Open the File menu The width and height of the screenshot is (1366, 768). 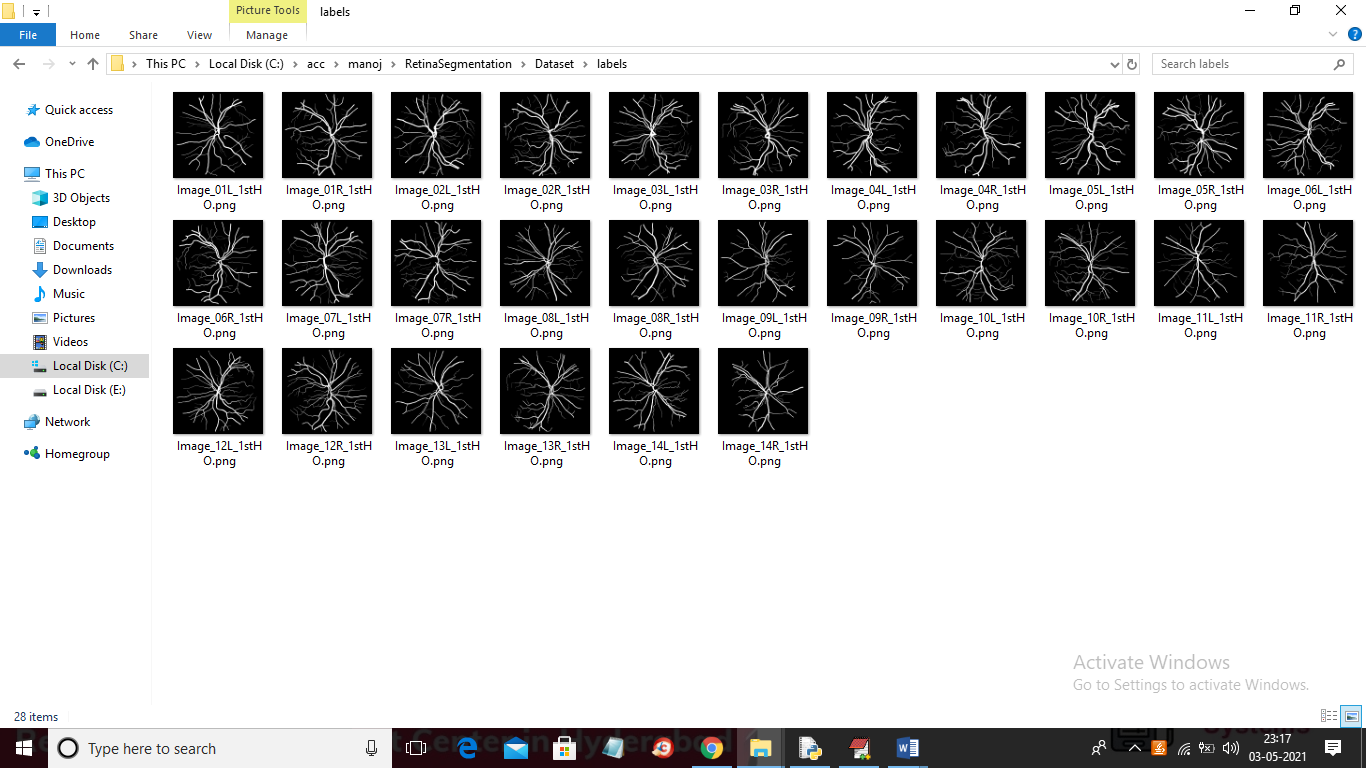tap(28, 35)
